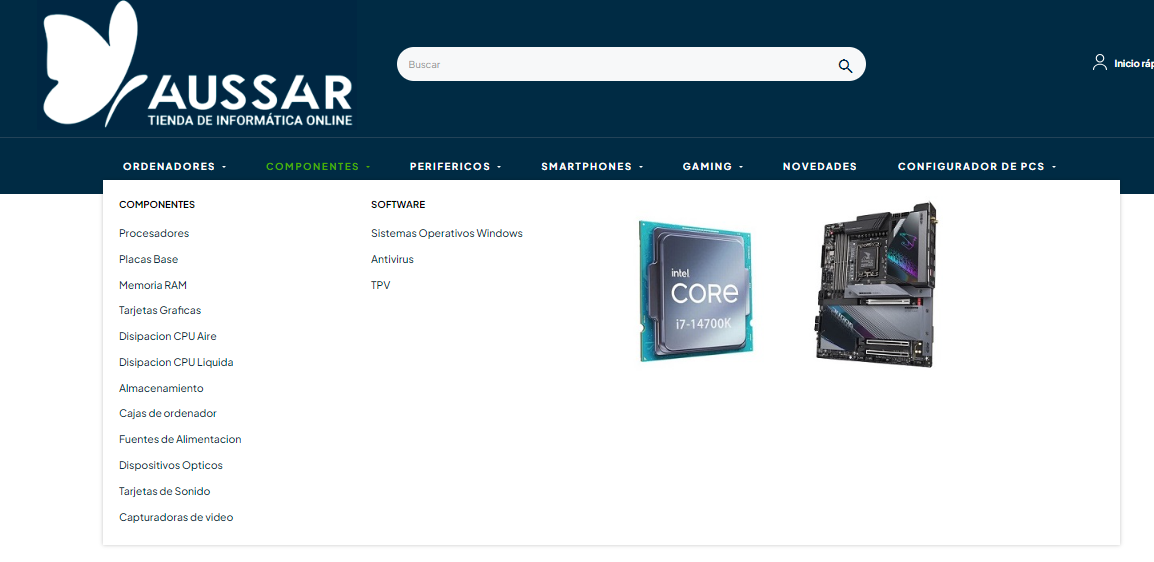Open Capturadoras de video category

pos(176,517)
